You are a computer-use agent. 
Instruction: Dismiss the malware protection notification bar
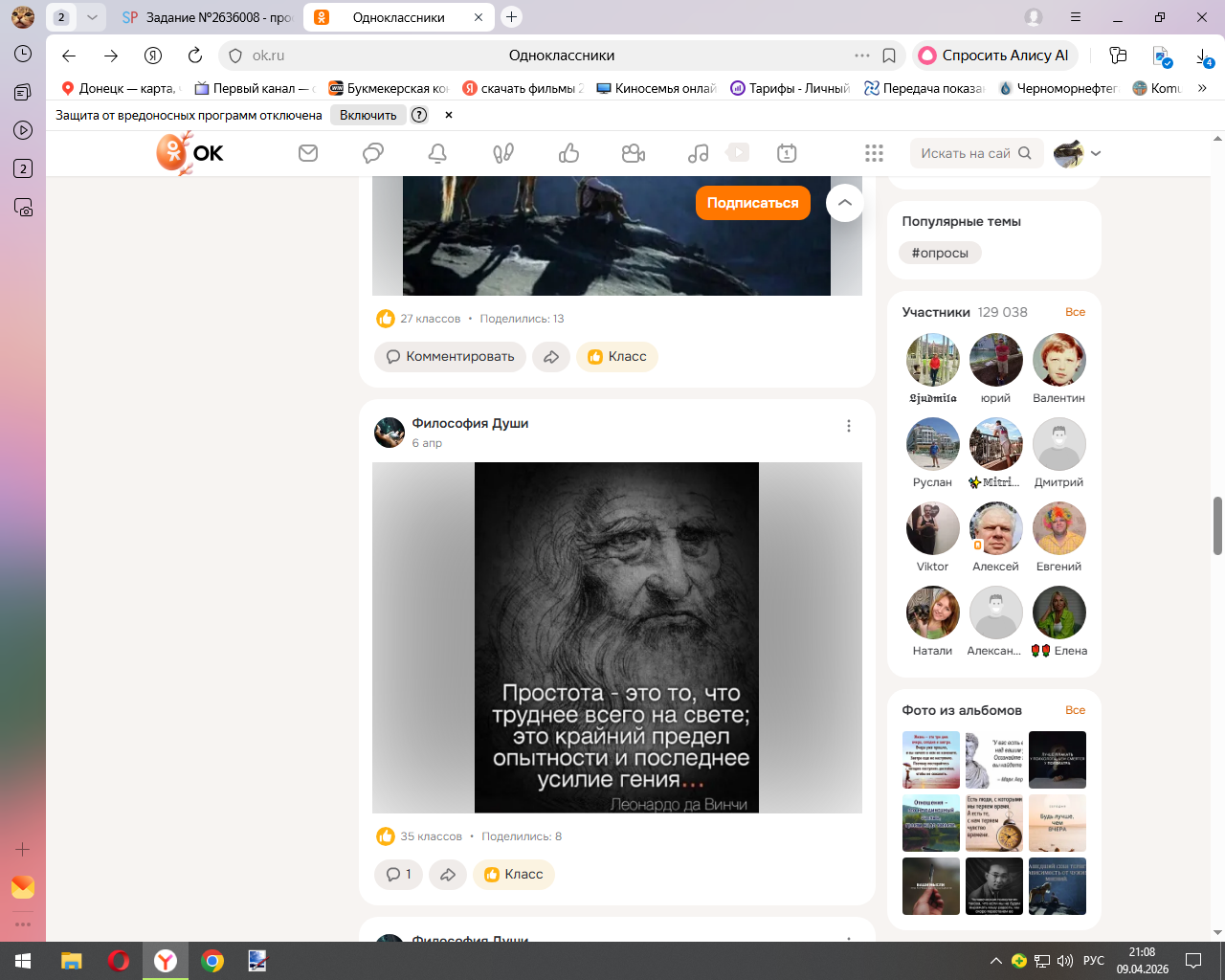[x=449, y=115]
